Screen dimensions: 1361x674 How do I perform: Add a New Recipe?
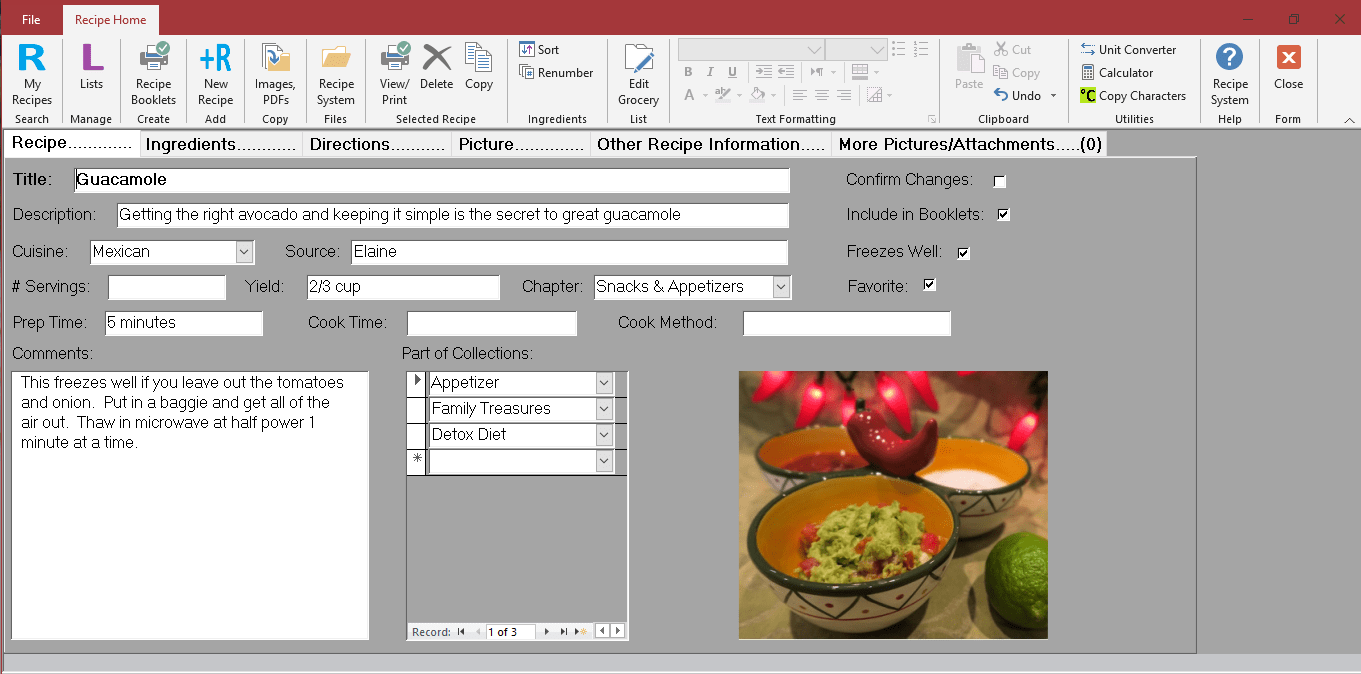tap(215, 75)
